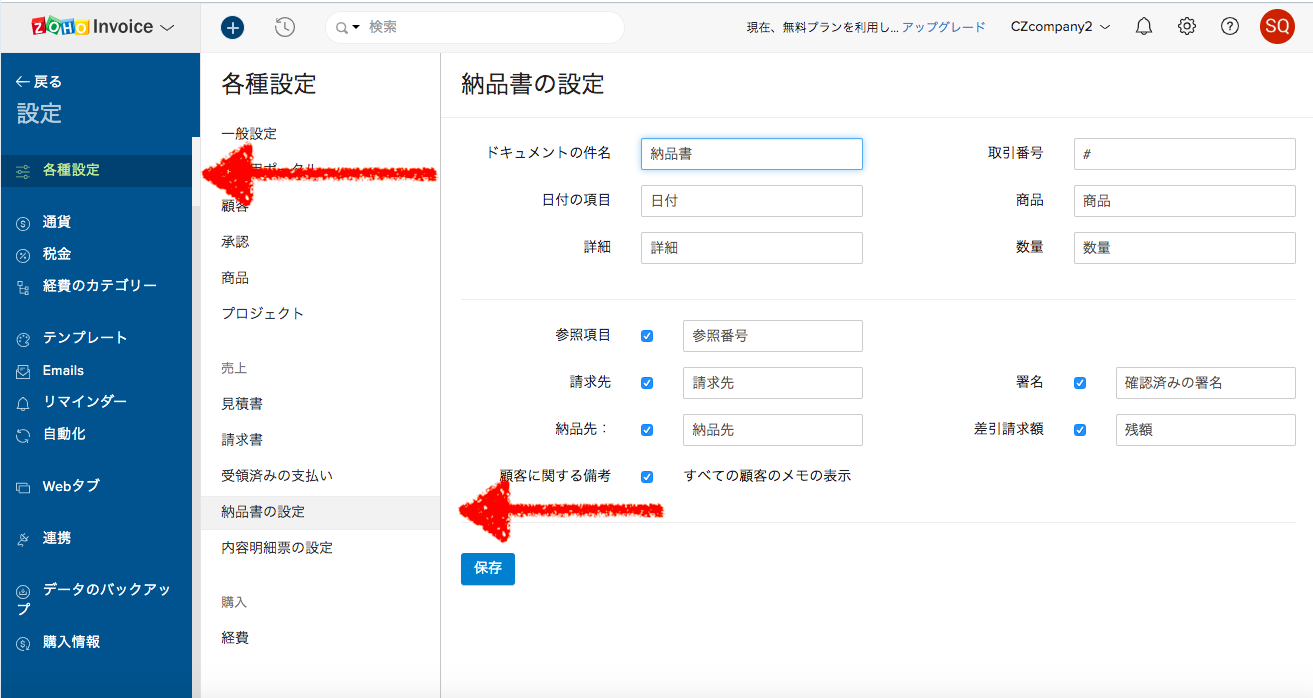This screenshot has width=1313, height=698.
Task: Click the リマインダー bell icon
Action: coord(23,403)
